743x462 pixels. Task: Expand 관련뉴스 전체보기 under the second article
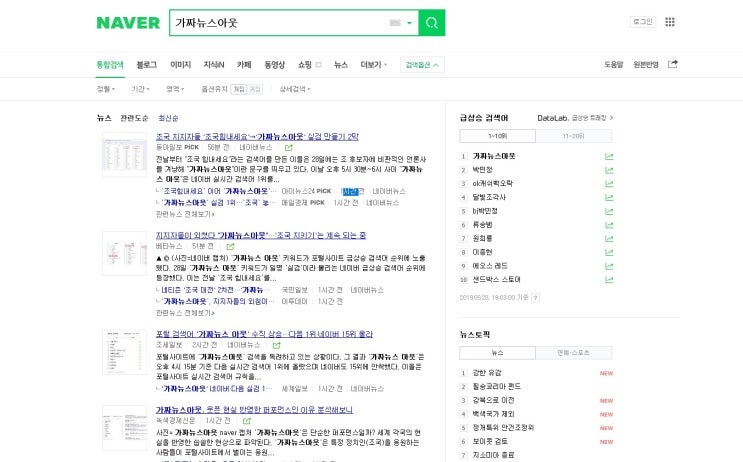point(185,313)
